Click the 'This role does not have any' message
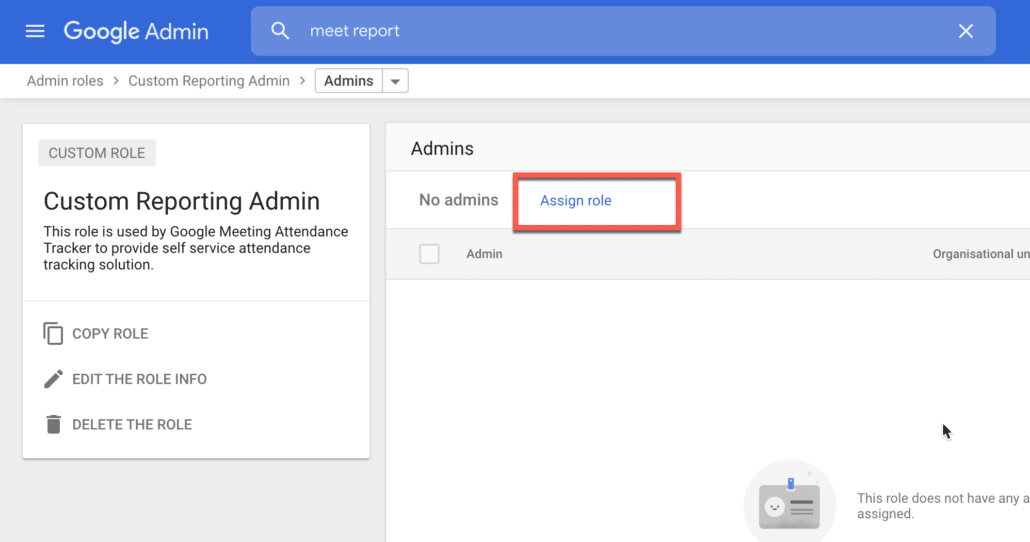This screenshot has height=542, width=1030. point(943,506)
